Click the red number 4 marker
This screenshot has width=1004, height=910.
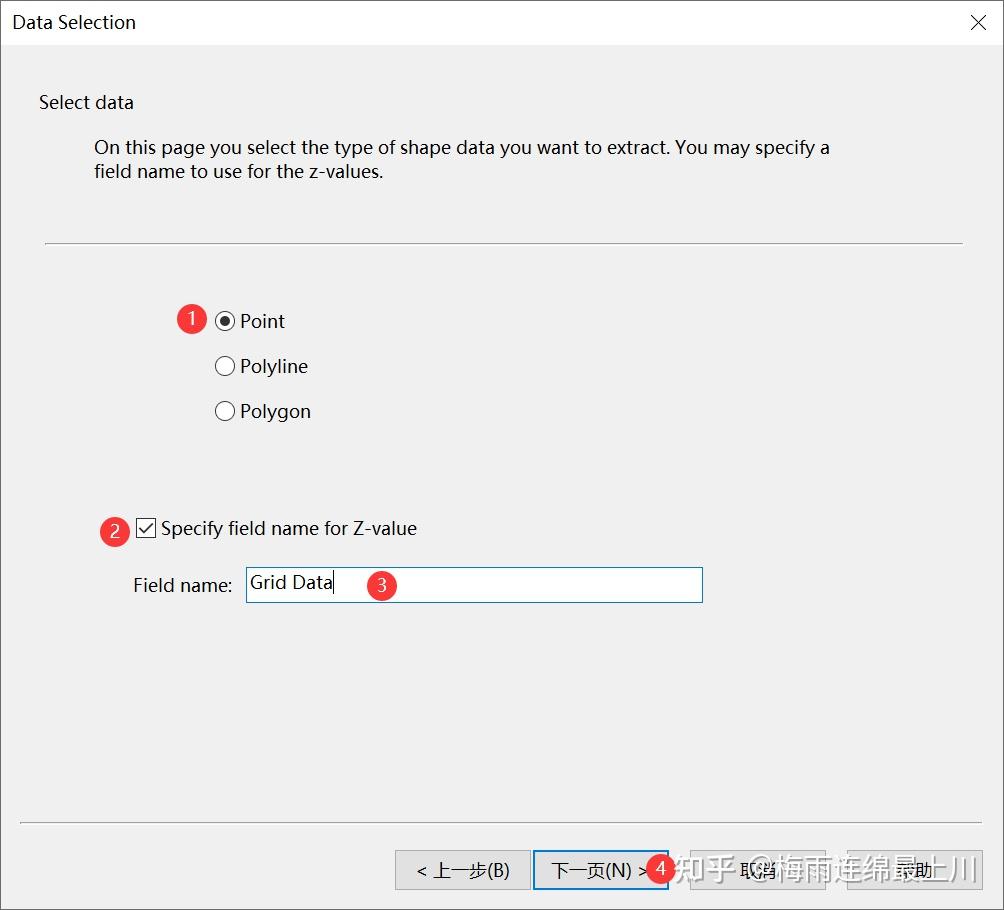pos(660,869)
